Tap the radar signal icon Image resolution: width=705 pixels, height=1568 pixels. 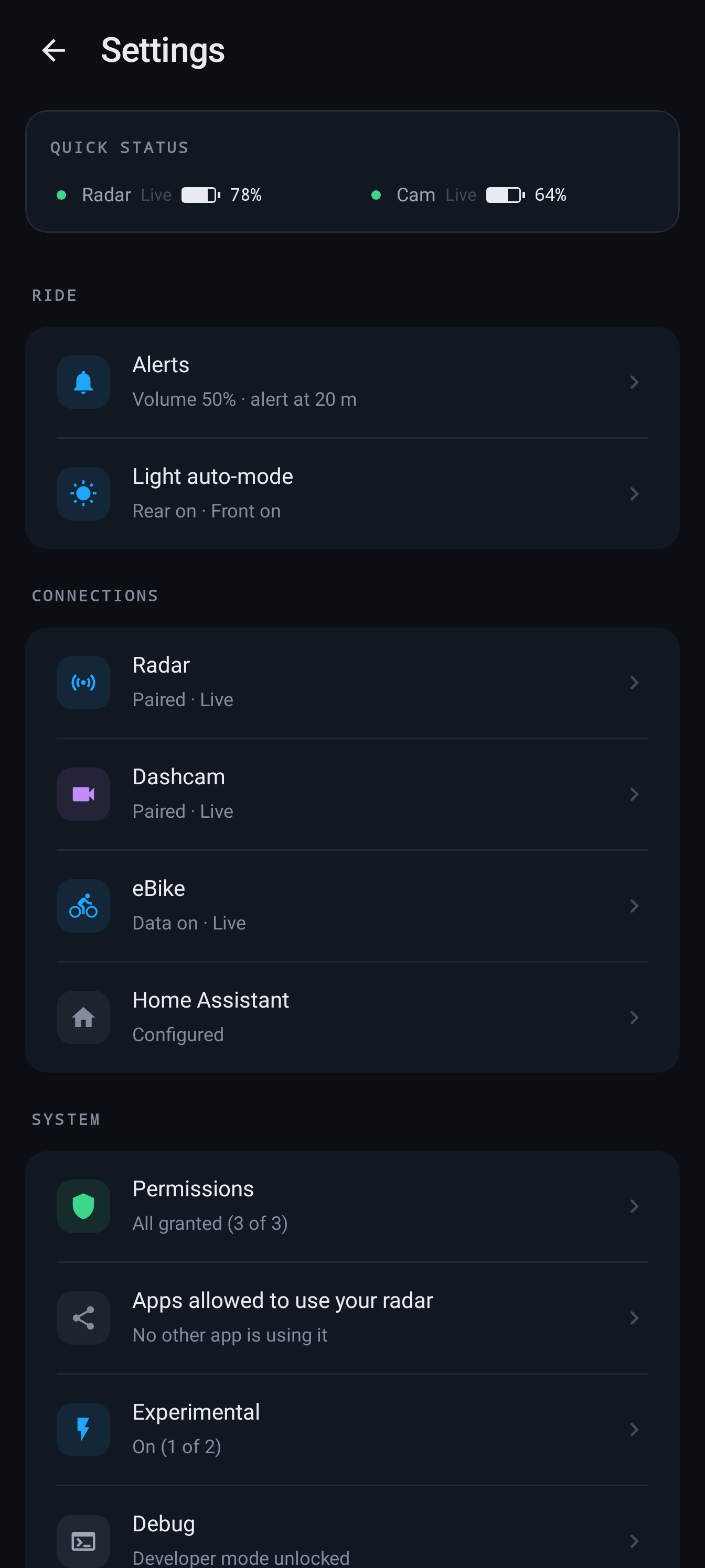[x=83, y=683]
